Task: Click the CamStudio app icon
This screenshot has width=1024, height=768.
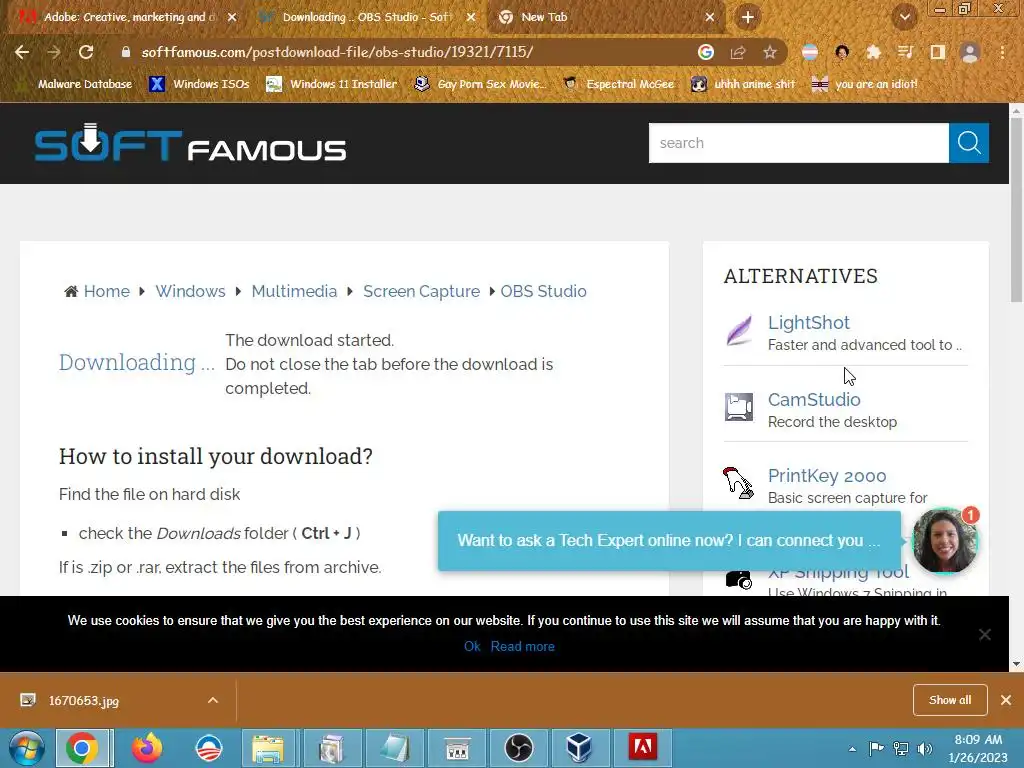Action: click(739, 407)
